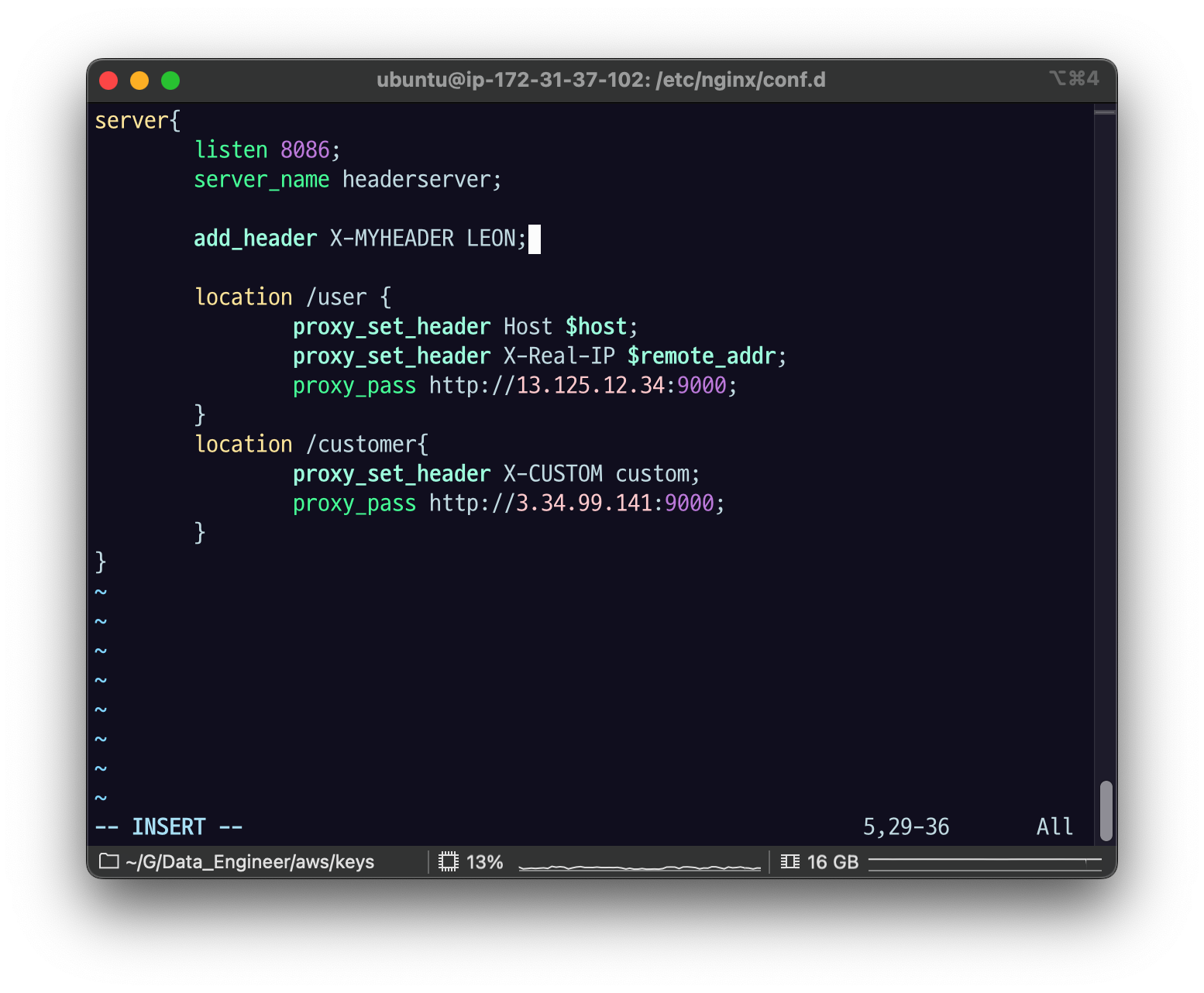Click the listen directive
Viewport: 1204px width, 993px height.
coord(231,150)
